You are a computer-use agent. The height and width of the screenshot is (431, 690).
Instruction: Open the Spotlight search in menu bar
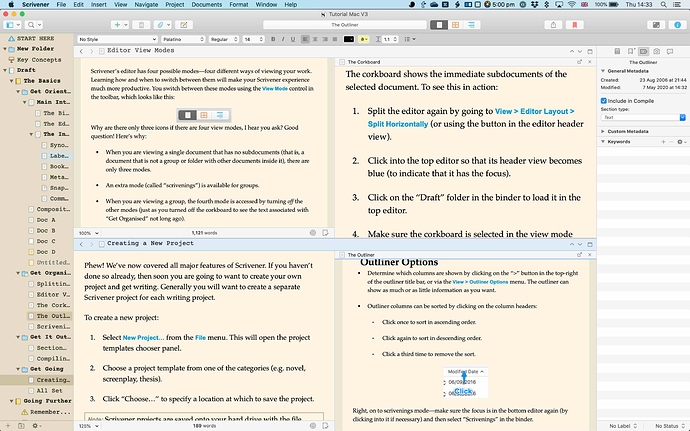(x=664, y=4)
